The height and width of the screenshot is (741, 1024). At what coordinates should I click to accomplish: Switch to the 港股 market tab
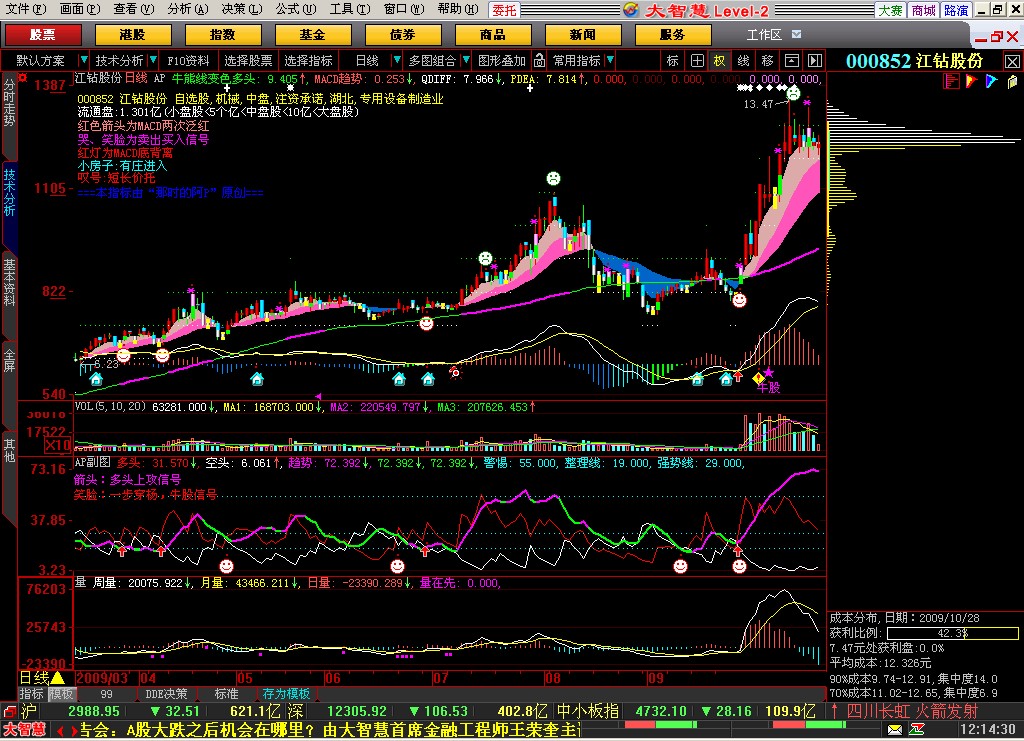[x=133, y=35]
